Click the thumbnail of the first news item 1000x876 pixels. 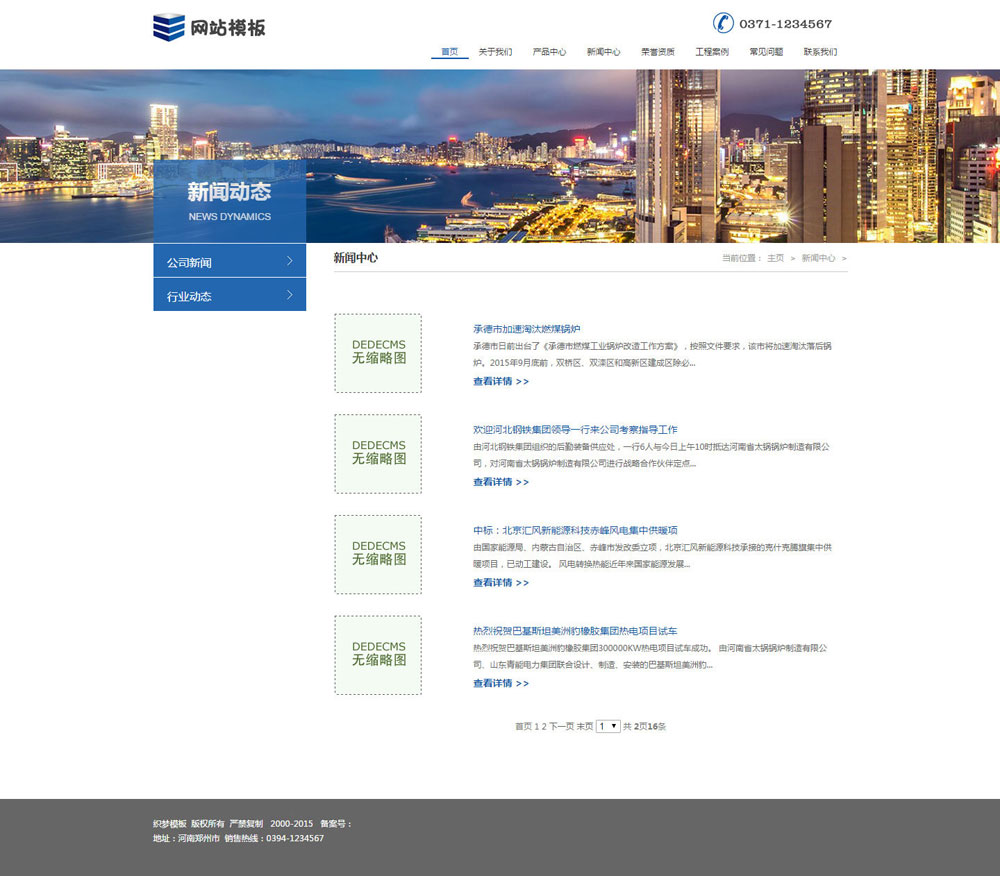coord(378,353)
